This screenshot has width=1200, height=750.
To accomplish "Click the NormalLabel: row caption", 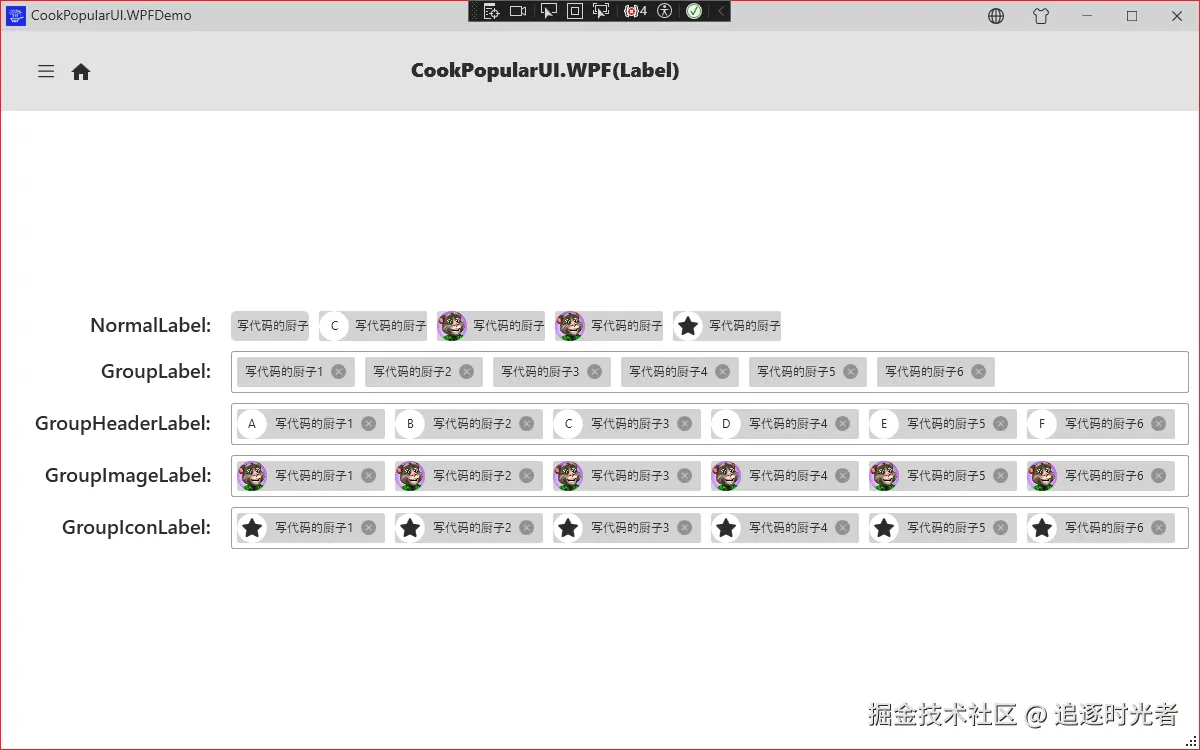I will [151, 326].
